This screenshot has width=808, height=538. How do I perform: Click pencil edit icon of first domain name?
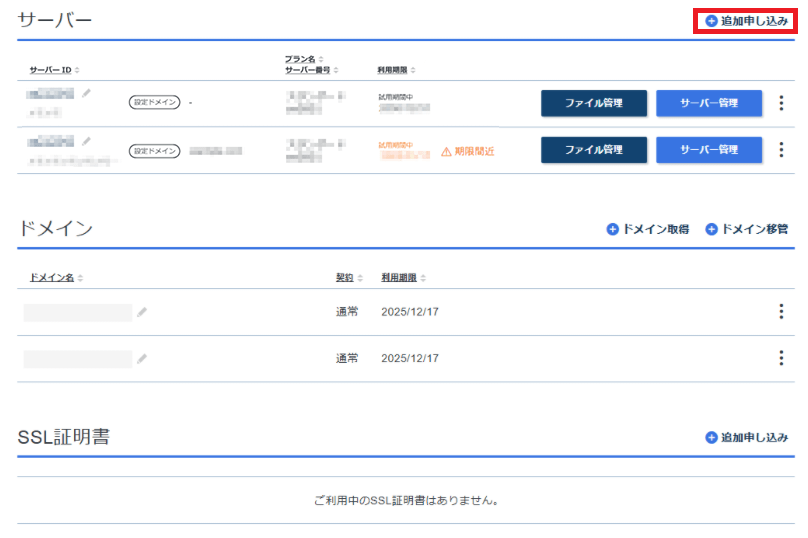(x=142, y=312)
